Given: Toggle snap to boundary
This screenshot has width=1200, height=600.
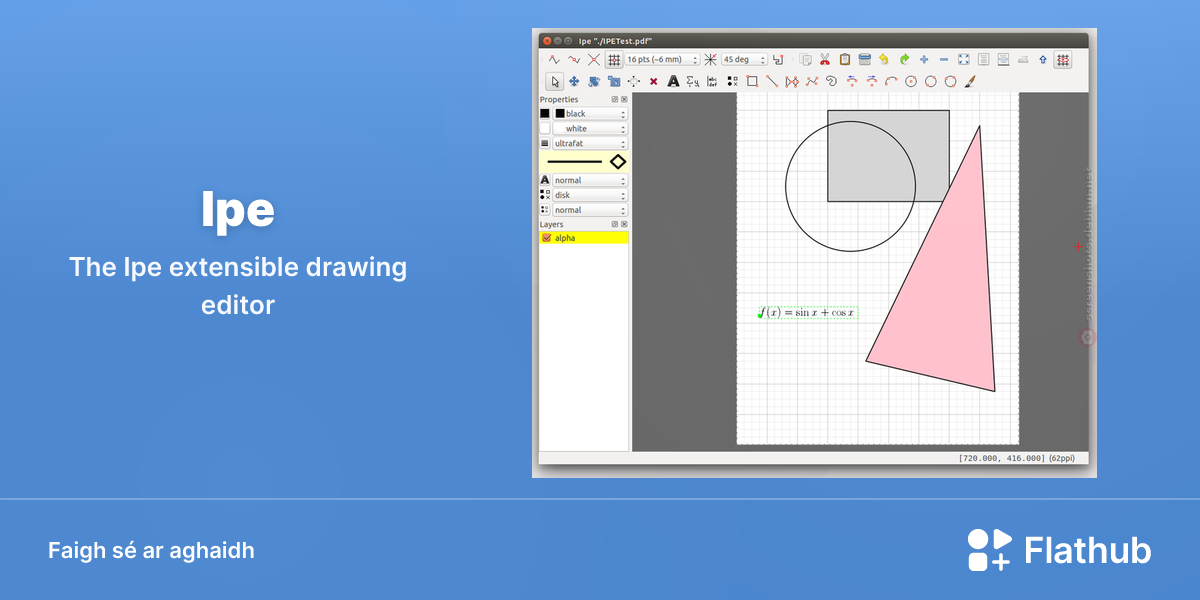Looking at the screenshot, I should pos(574,60).
